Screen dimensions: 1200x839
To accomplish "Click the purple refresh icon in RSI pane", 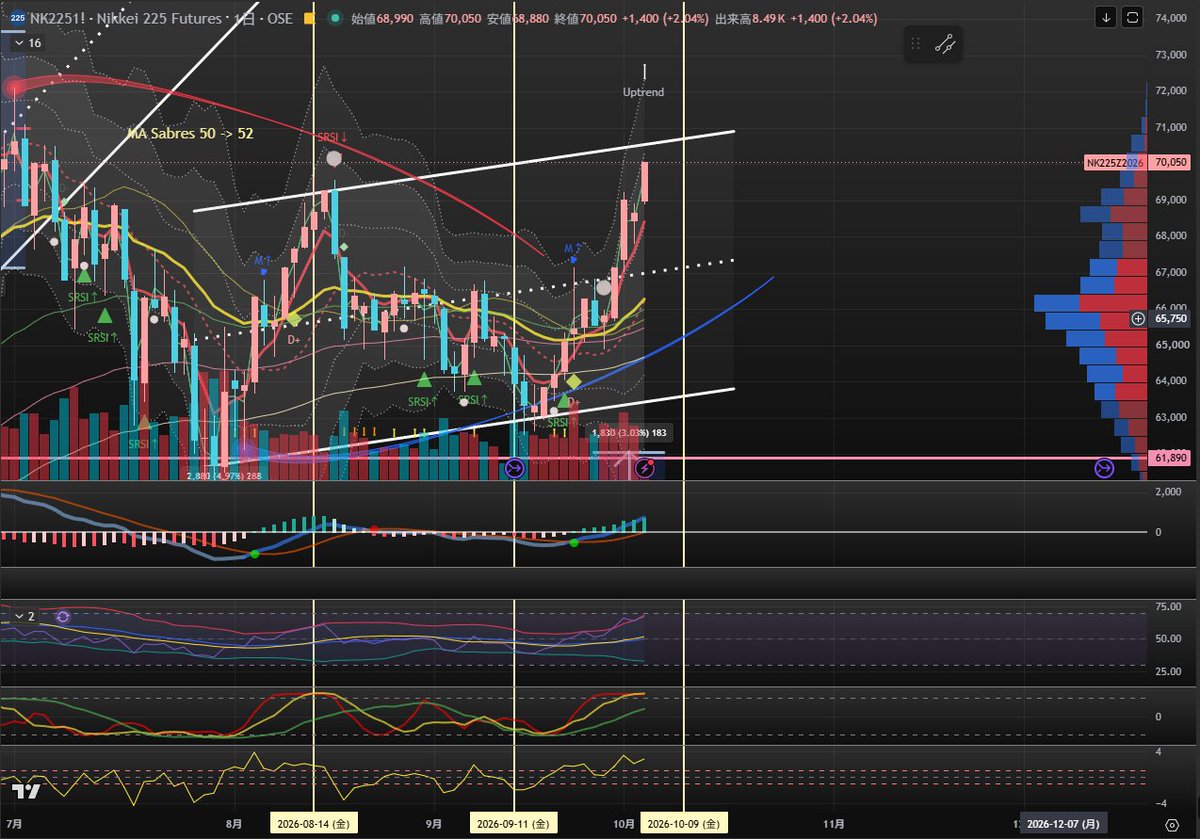I will (63, 617).
